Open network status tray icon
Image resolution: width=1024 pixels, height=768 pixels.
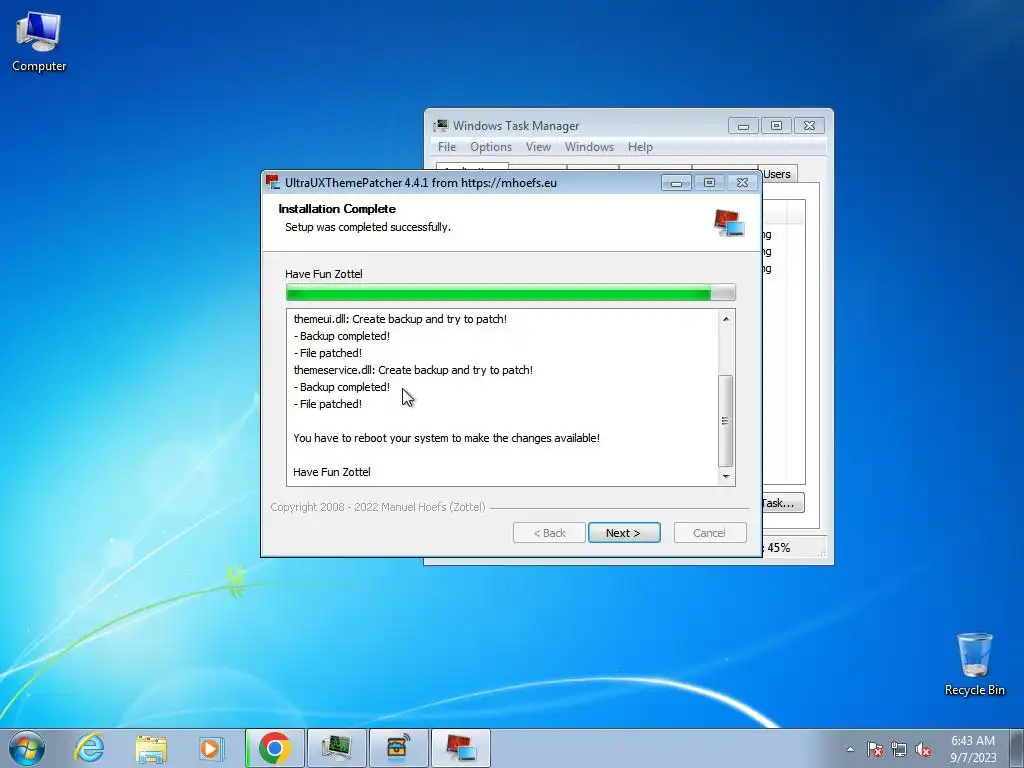pyautogui.click(x=899, y=749)
